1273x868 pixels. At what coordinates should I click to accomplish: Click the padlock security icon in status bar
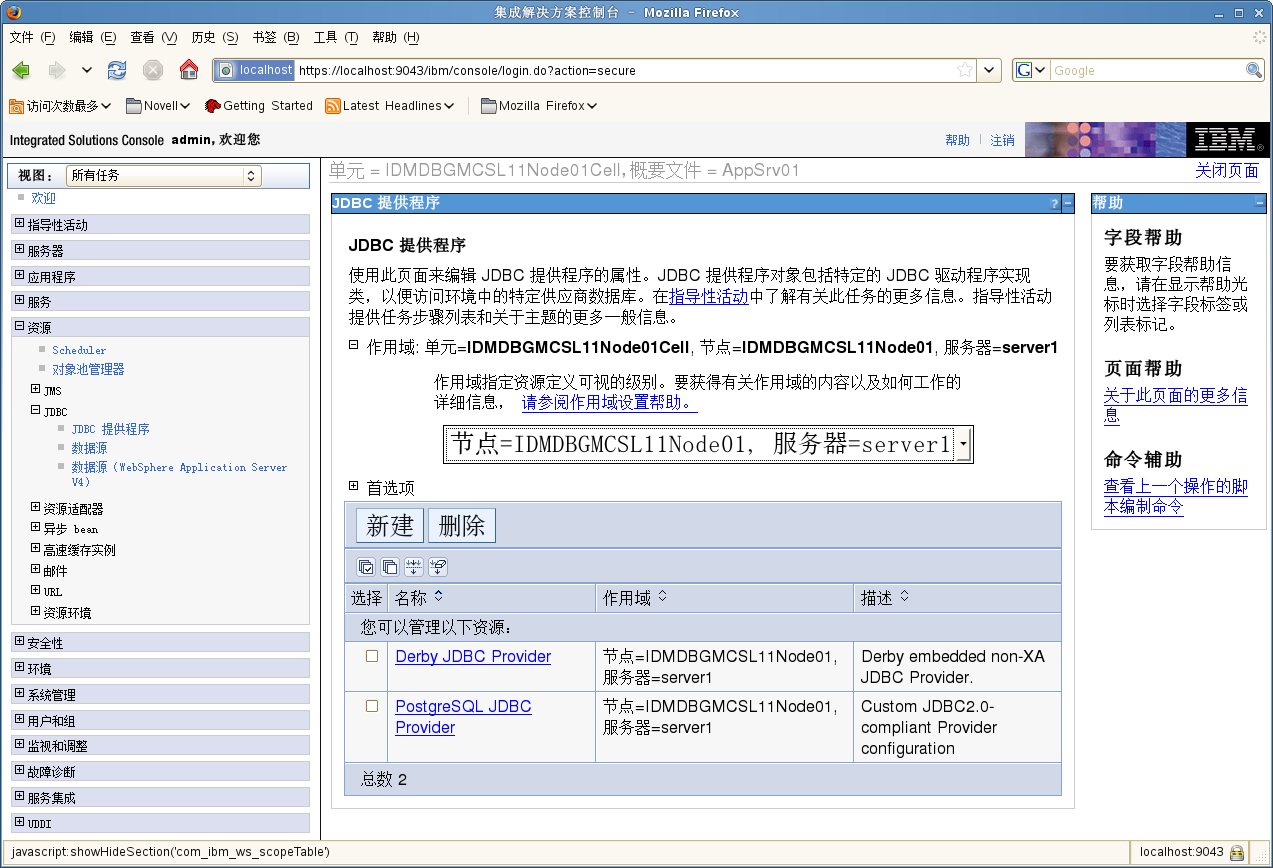click(x=1237, y=852)
